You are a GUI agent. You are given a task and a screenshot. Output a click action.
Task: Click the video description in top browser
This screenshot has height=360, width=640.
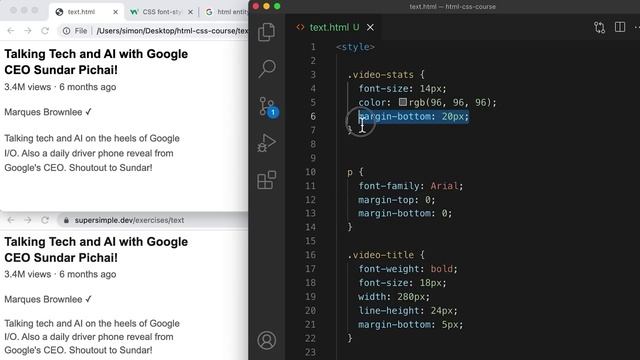point(92,153)
